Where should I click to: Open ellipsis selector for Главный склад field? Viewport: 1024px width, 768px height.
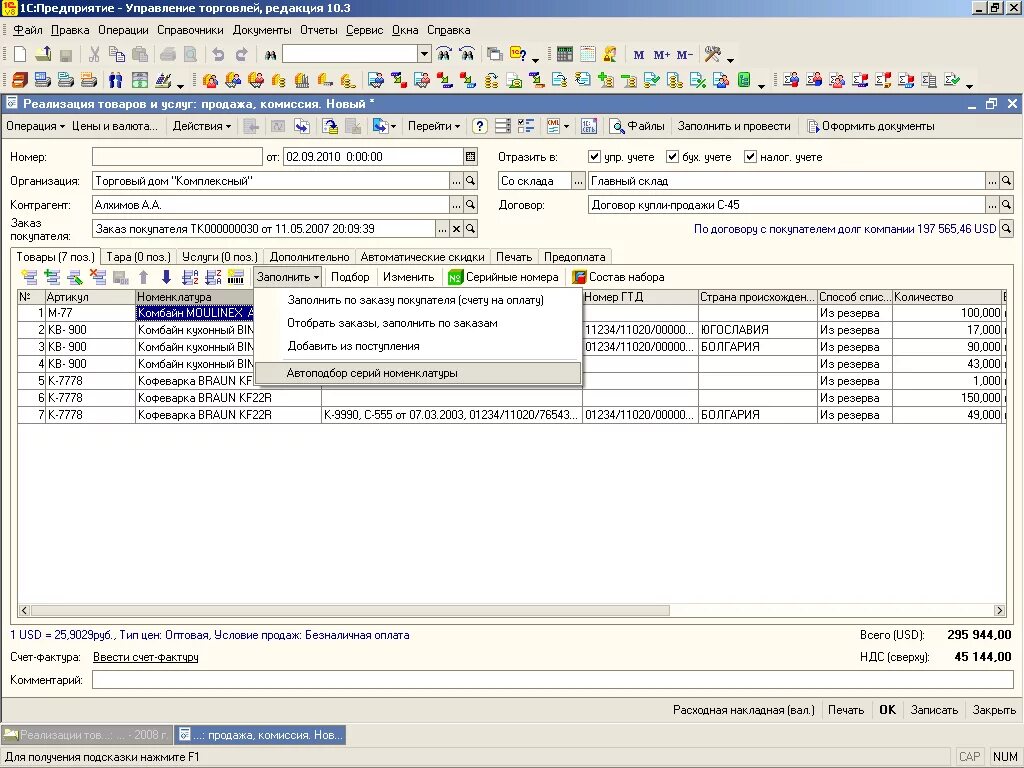993,181
